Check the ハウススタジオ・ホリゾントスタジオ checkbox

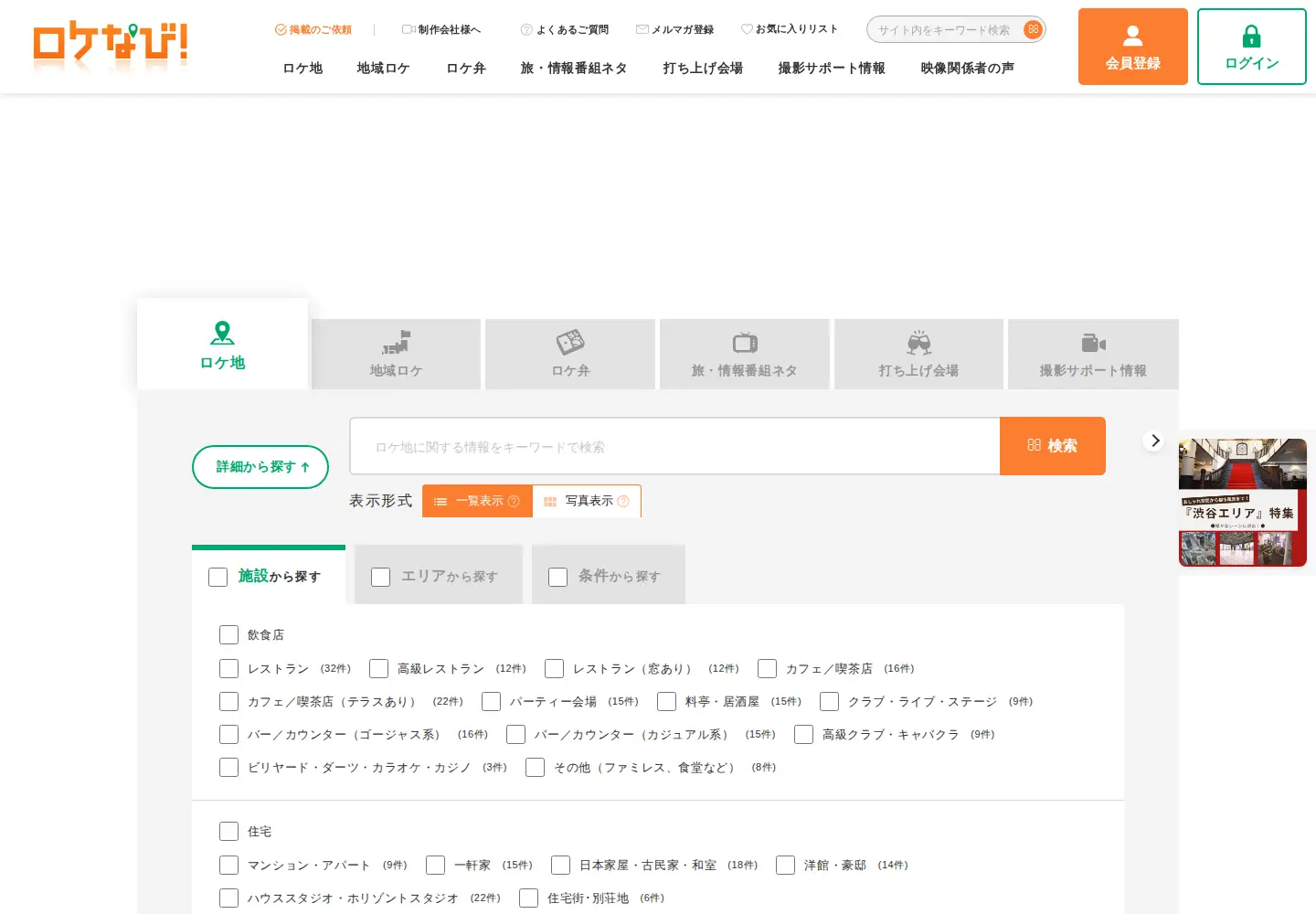tap(228, 898)
